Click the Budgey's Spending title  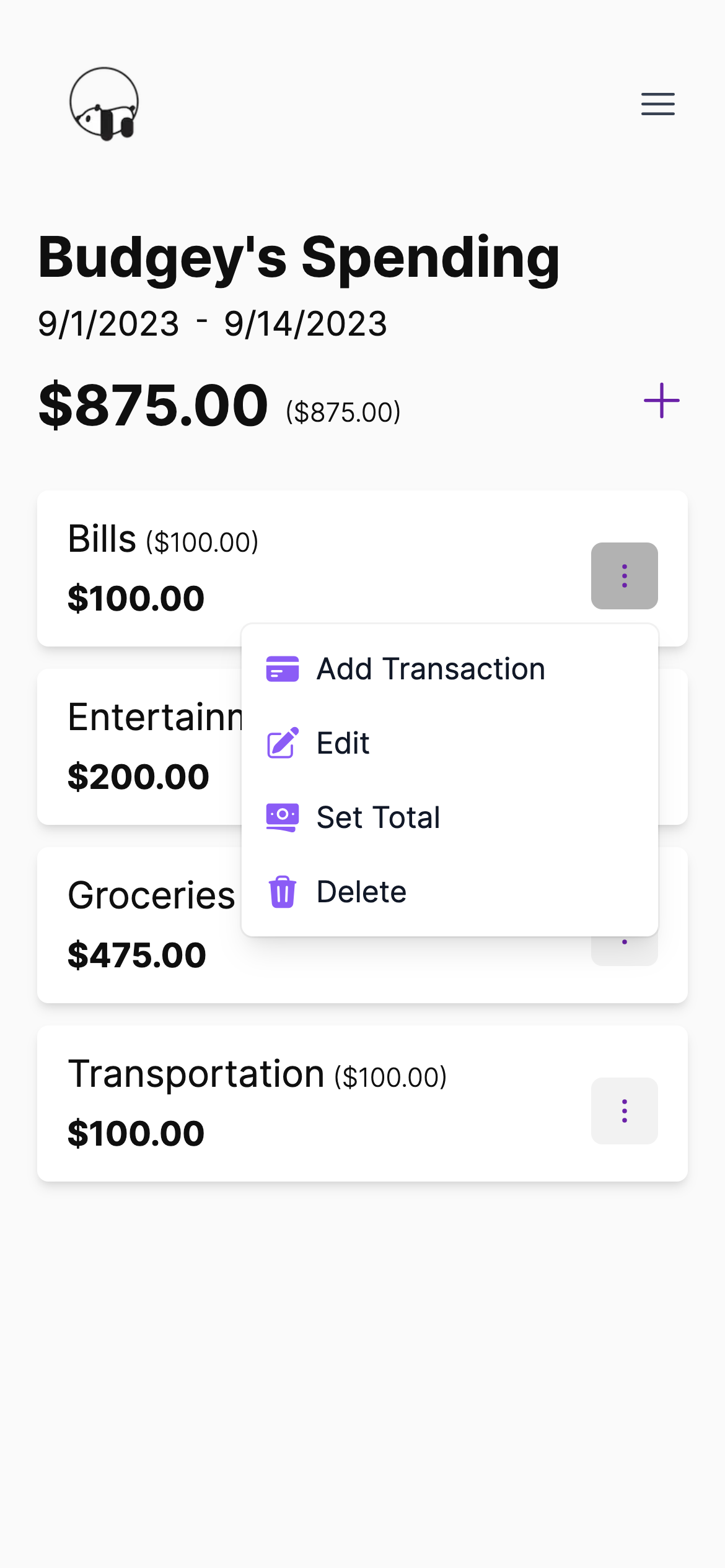299,258
